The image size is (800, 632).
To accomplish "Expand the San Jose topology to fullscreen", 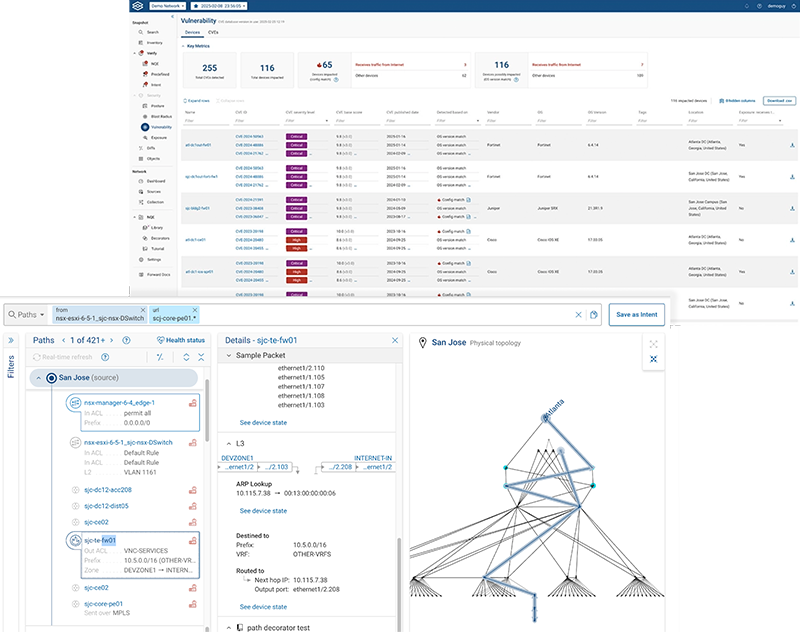I will pyautogui.click(x=653, y=345).
